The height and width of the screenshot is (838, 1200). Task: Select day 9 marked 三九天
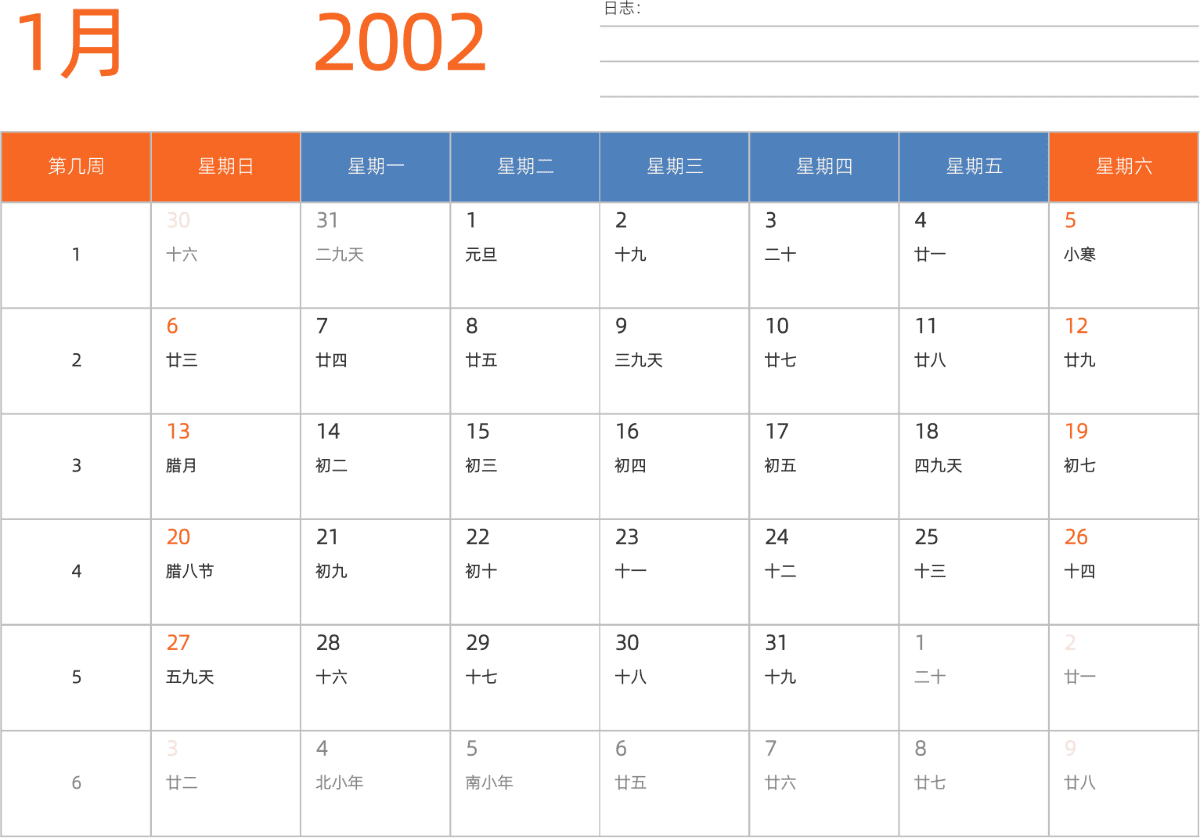[675, 361]
